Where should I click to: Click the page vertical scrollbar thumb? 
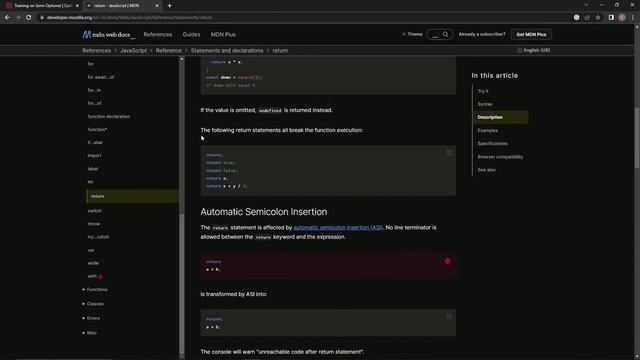point(637,138)
